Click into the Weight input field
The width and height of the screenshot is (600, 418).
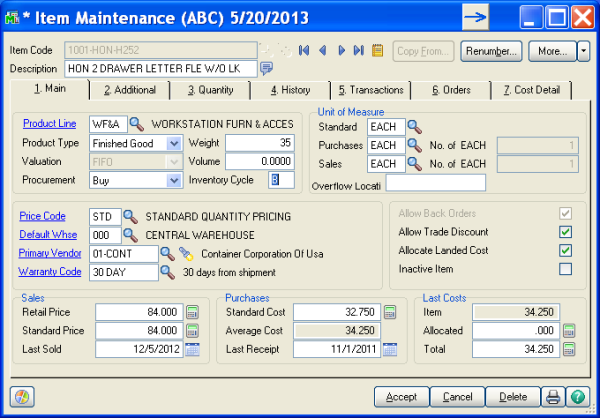[259, 143]
